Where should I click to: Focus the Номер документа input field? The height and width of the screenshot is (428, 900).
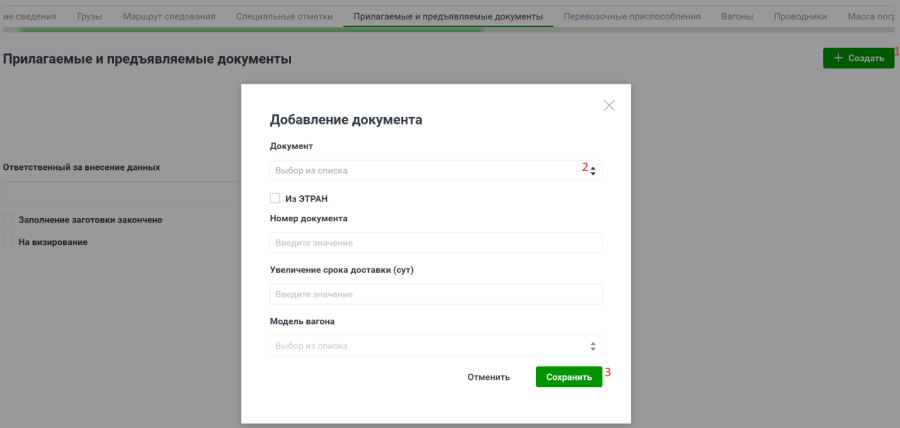pos(436,243)
